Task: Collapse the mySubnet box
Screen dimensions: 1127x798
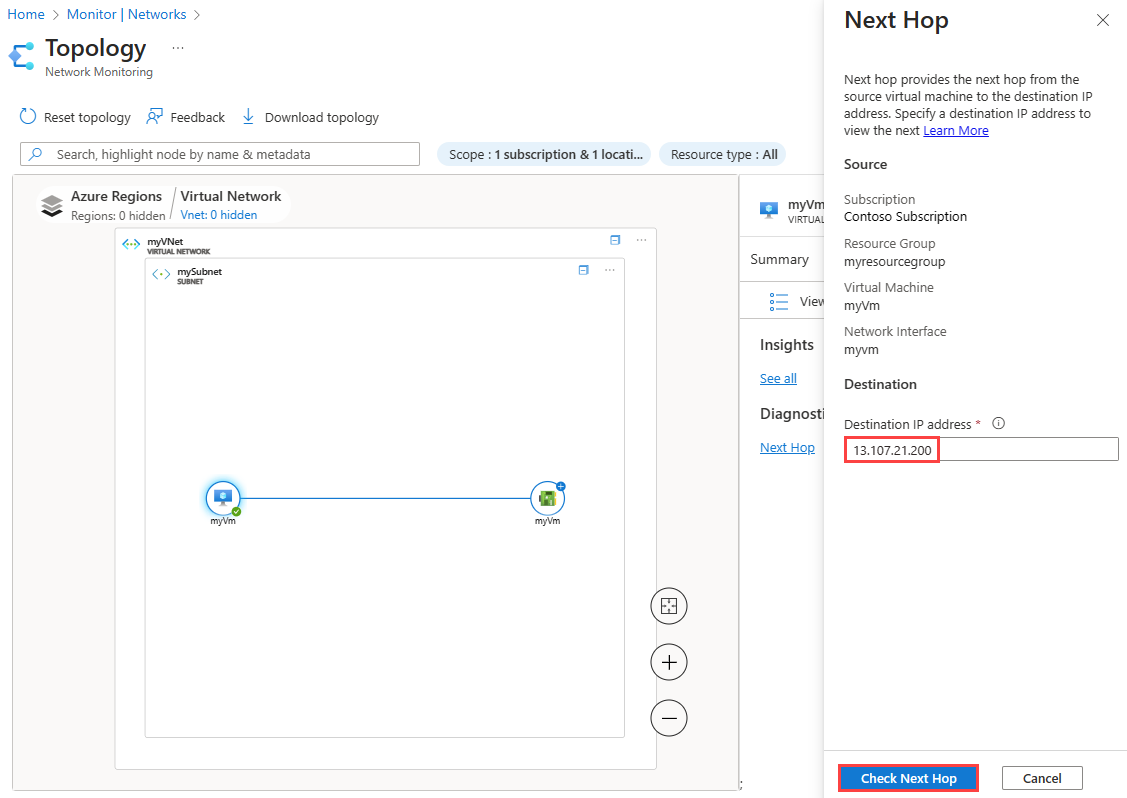Action: (584, 270)
